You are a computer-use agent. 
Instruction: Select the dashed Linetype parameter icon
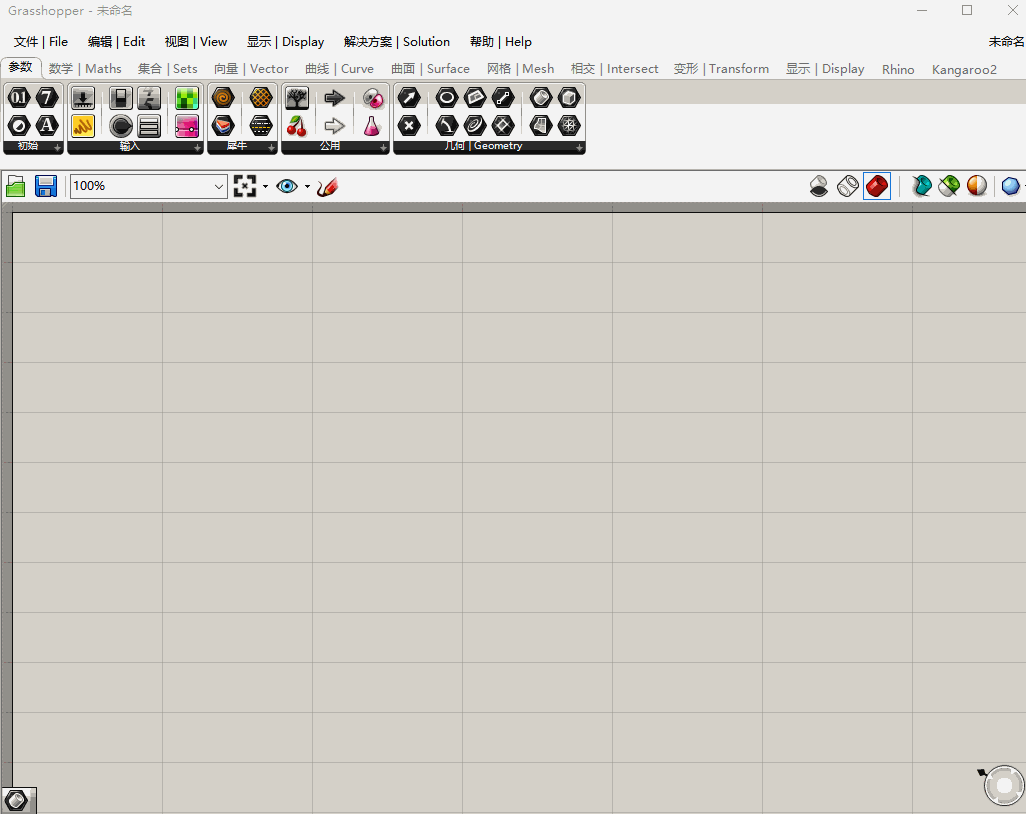(x=260, y=126)
